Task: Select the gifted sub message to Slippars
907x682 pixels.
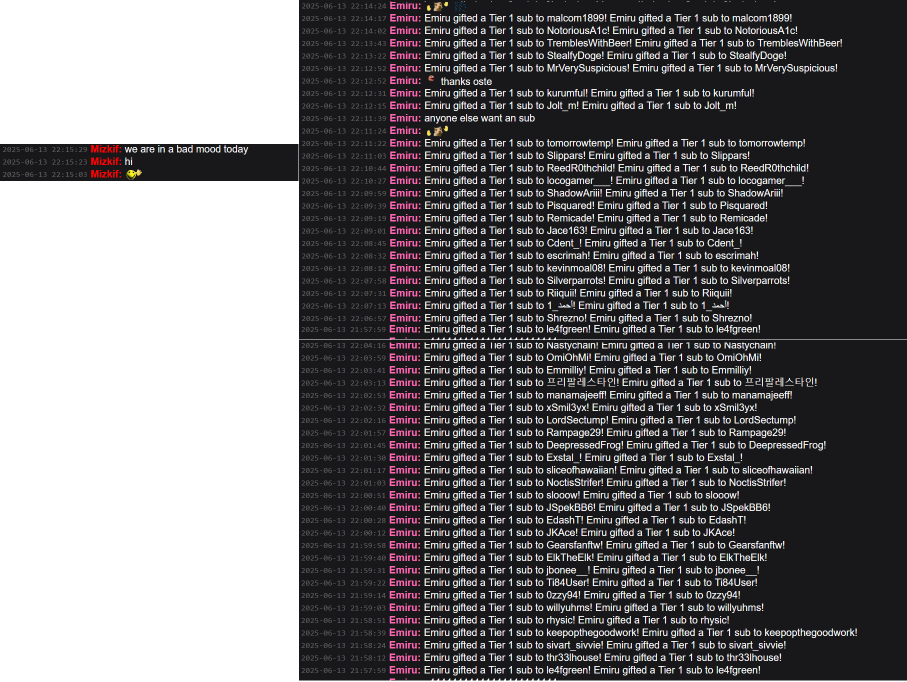Action: [587, 156]
